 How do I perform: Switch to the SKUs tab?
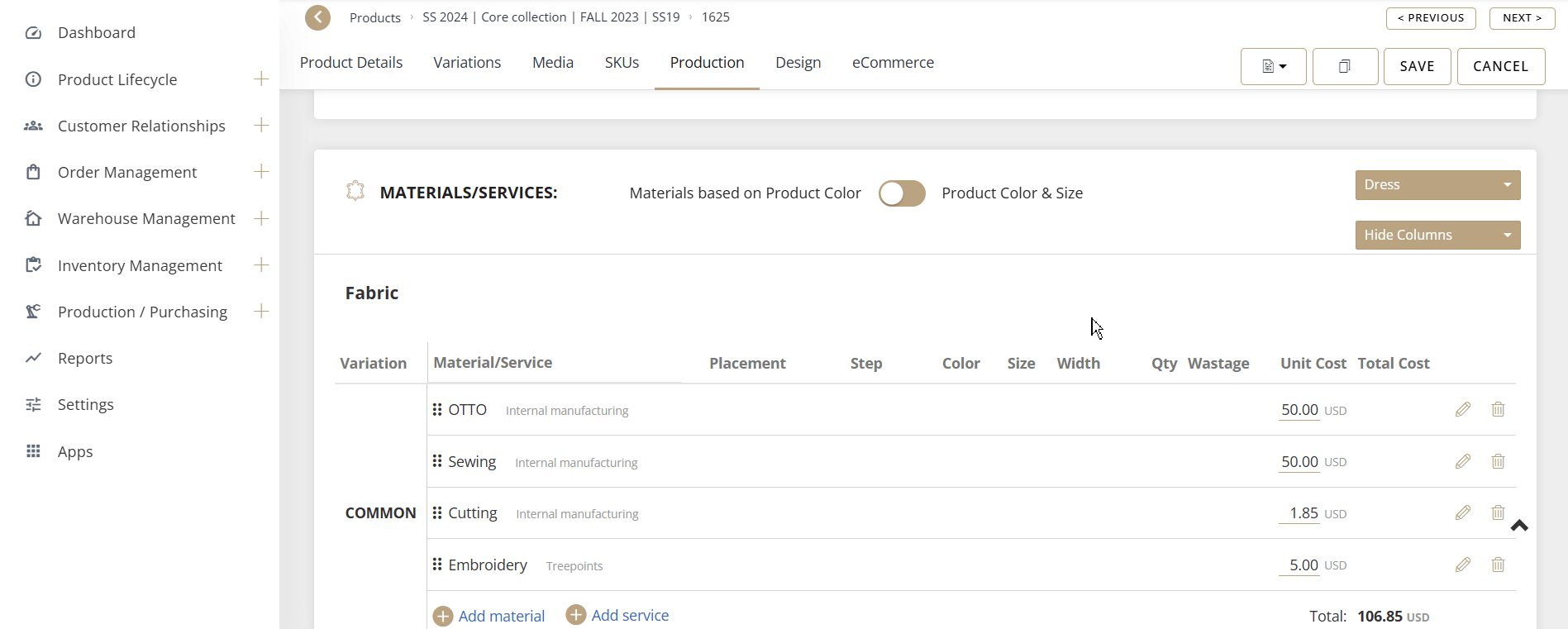tap(622, 63)
